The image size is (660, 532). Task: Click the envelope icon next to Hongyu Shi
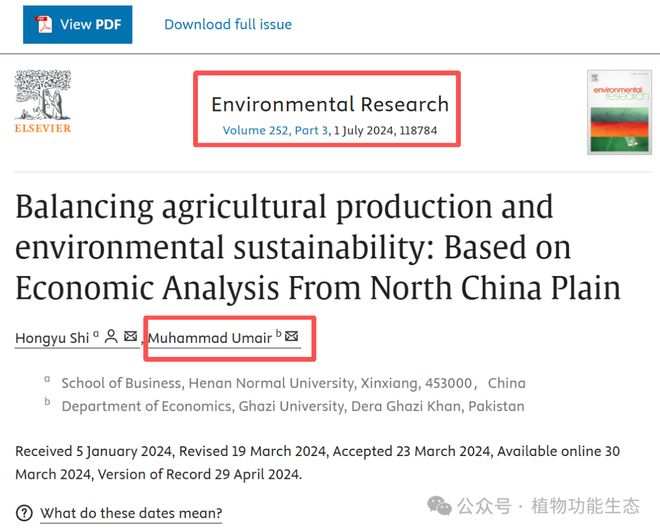coord(131,338)
